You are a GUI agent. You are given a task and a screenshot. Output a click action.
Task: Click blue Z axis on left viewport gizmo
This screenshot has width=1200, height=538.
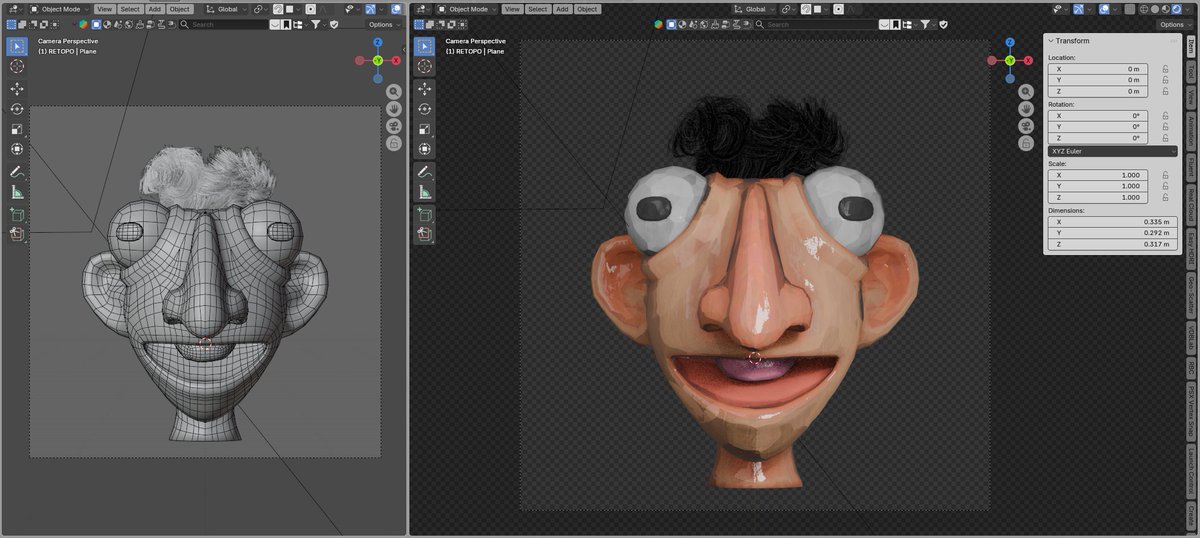[378, 44]
